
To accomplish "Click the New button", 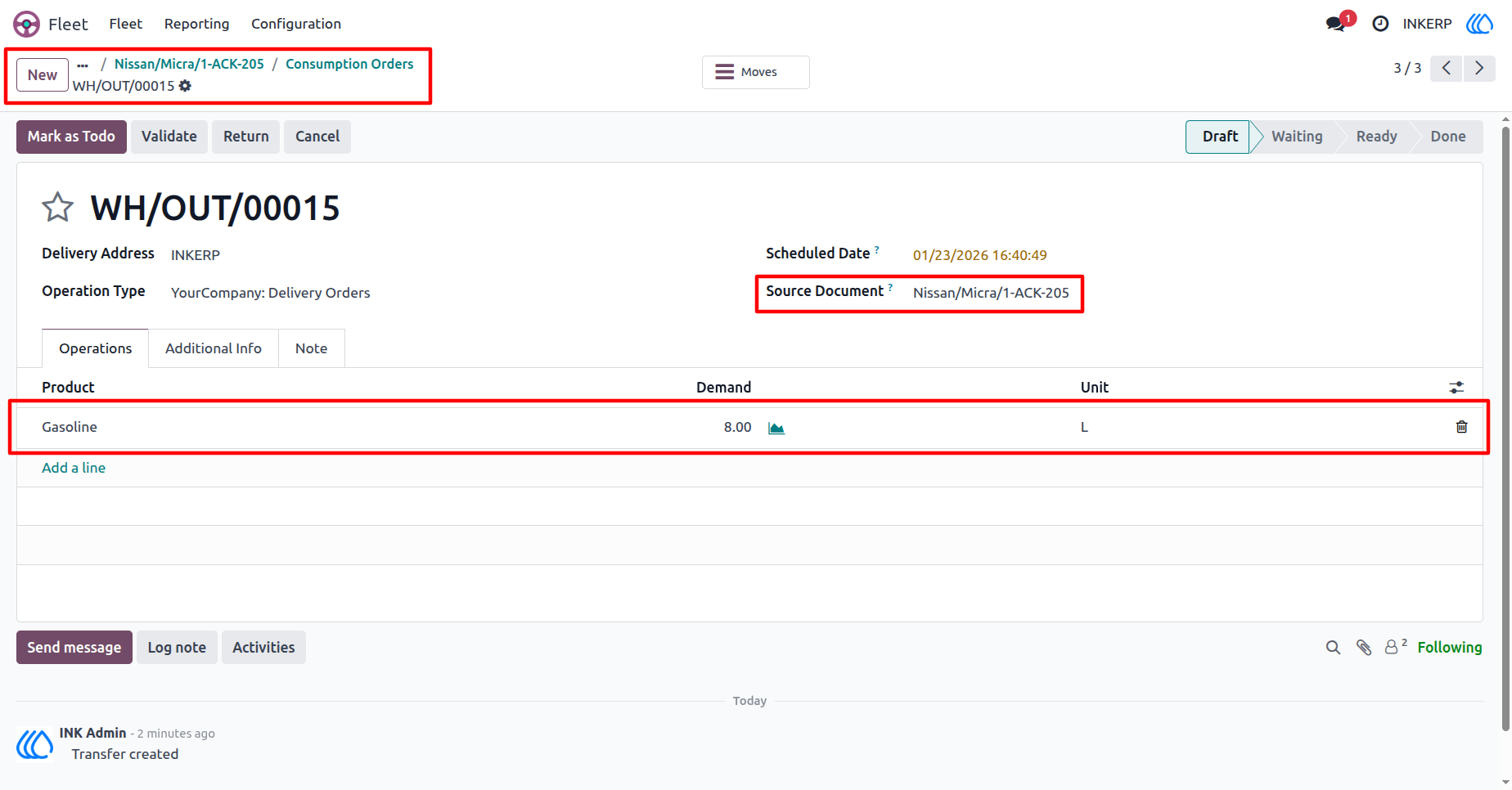I will point(43,75).
